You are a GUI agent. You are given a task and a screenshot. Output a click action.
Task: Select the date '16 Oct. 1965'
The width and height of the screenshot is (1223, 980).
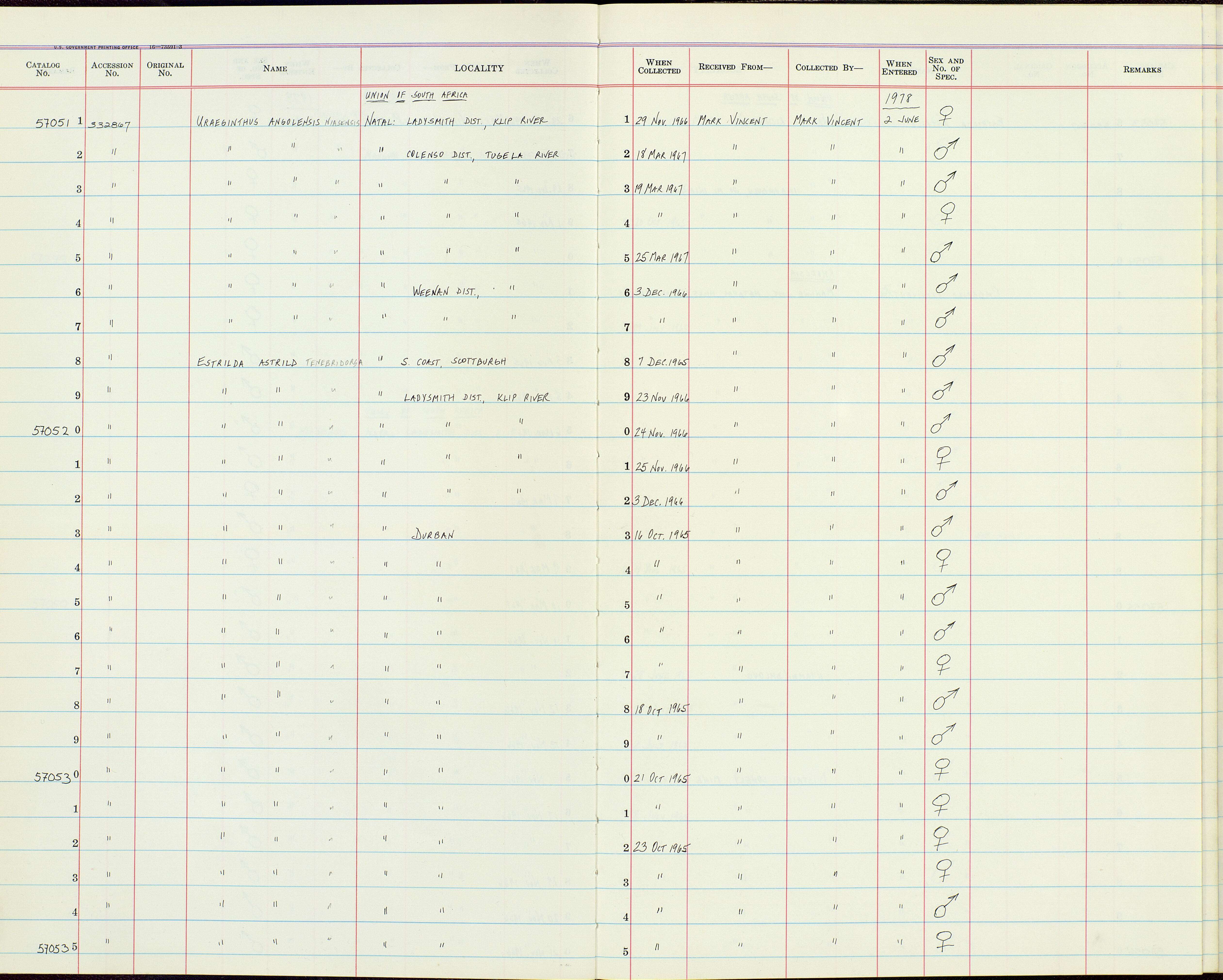(x=662, y=535)
